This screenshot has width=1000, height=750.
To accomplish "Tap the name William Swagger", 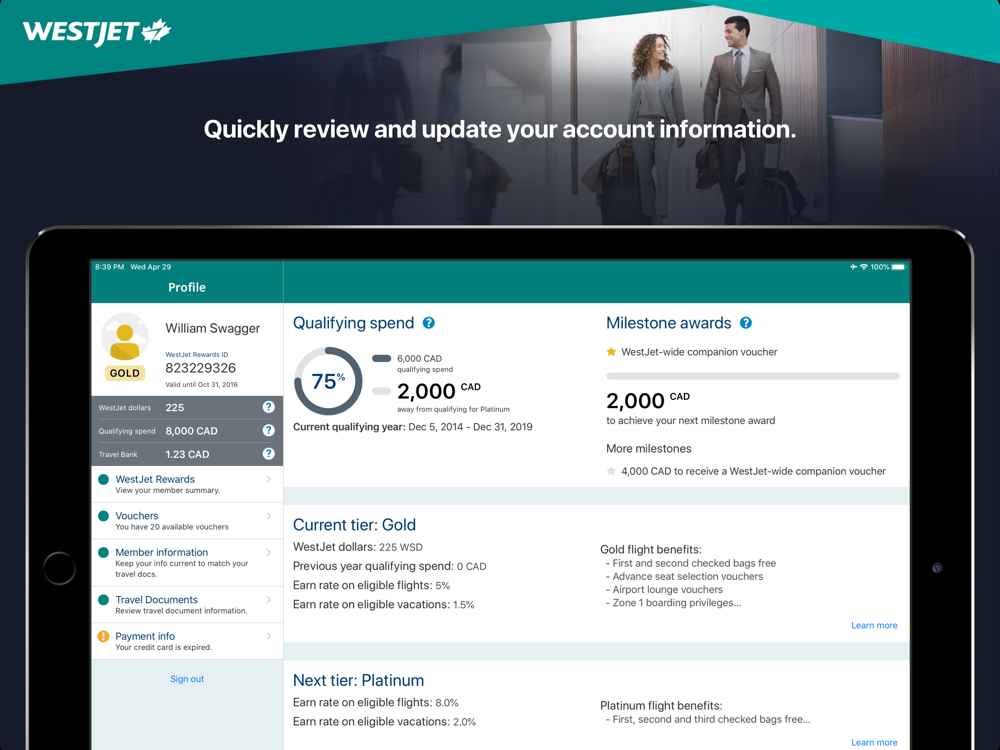I will pyautogui.click(x=212, y=328).
